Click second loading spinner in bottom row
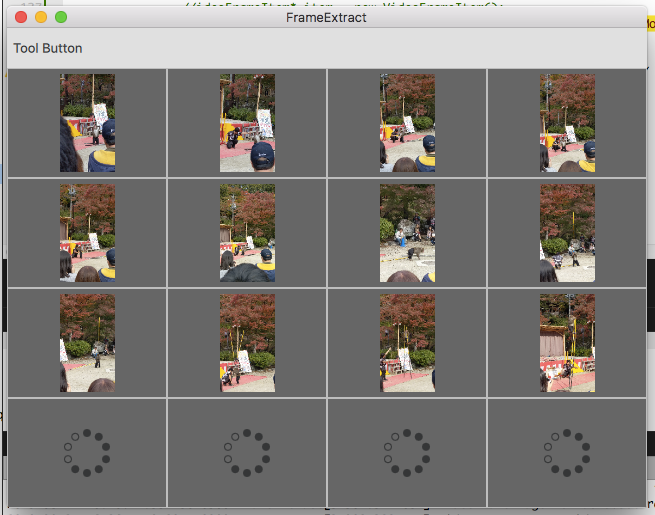This screenshot has height=515, width=655. (x=247, y=453)
